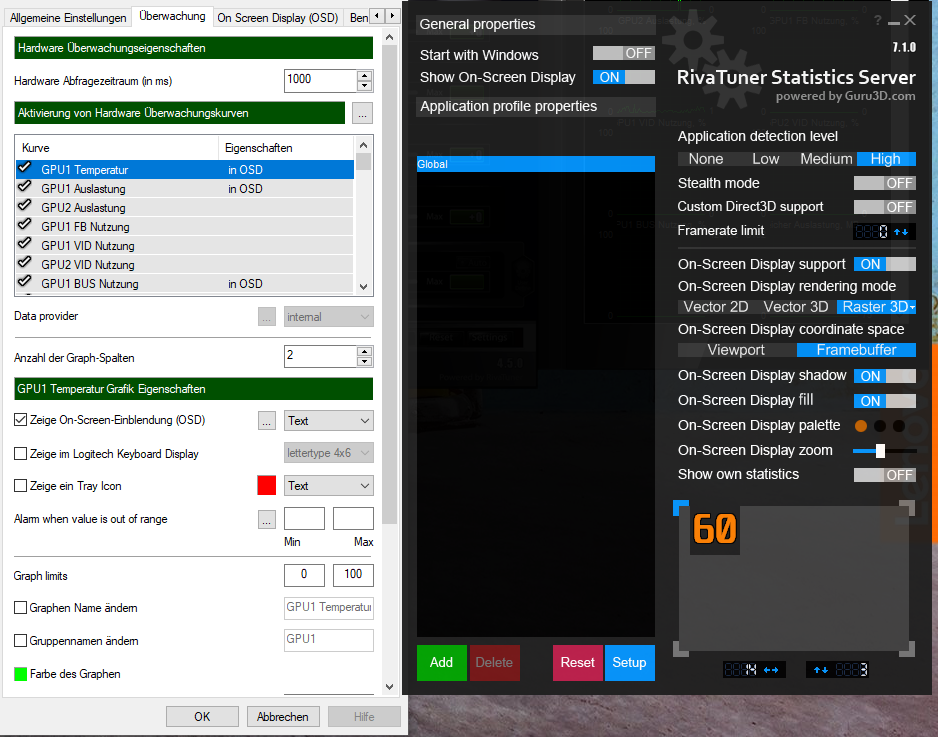Image resolution: width=938 pixels, height=737 pixels.
Task: Open options next to Aktivierung von Hardware Überwachungskurven
Action: pyautogui.click(x=363, y=113)
